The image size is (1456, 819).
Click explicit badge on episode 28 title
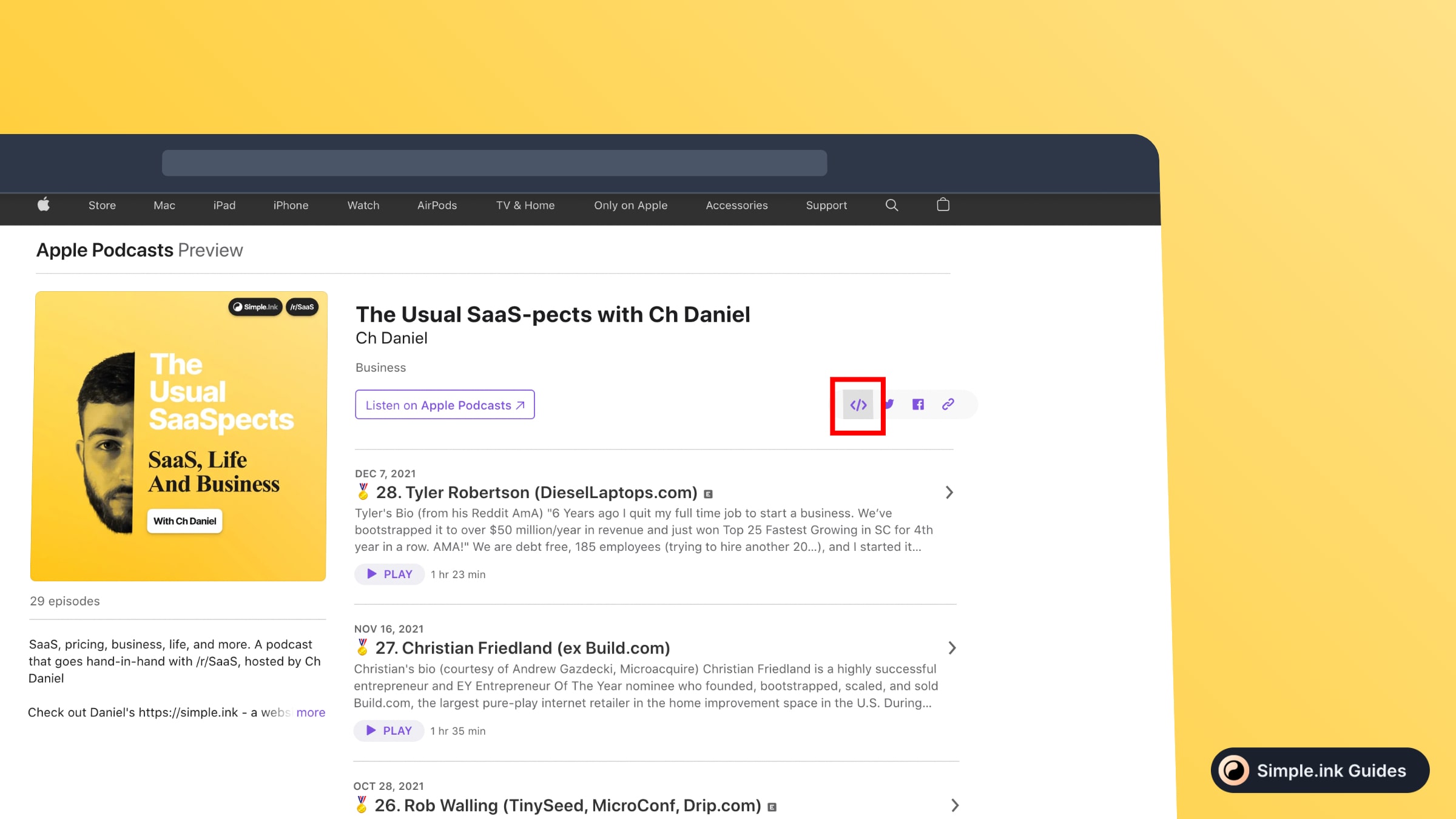coord(708,494)
